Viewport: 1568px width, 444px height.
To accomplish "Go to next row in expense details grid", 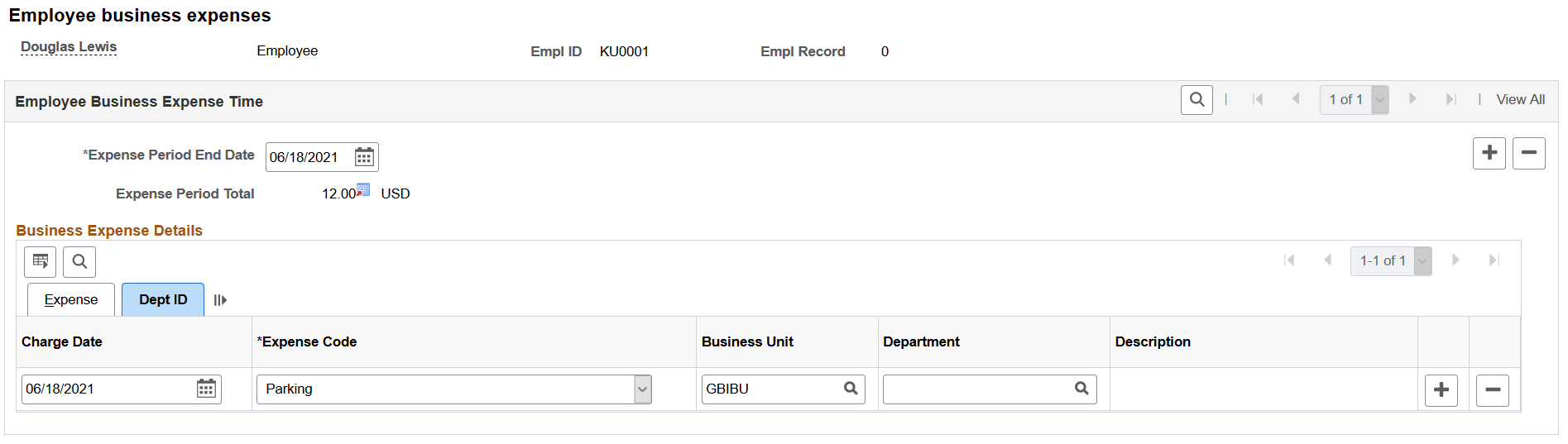I will pyautogui.click(x=1455, y=260).
